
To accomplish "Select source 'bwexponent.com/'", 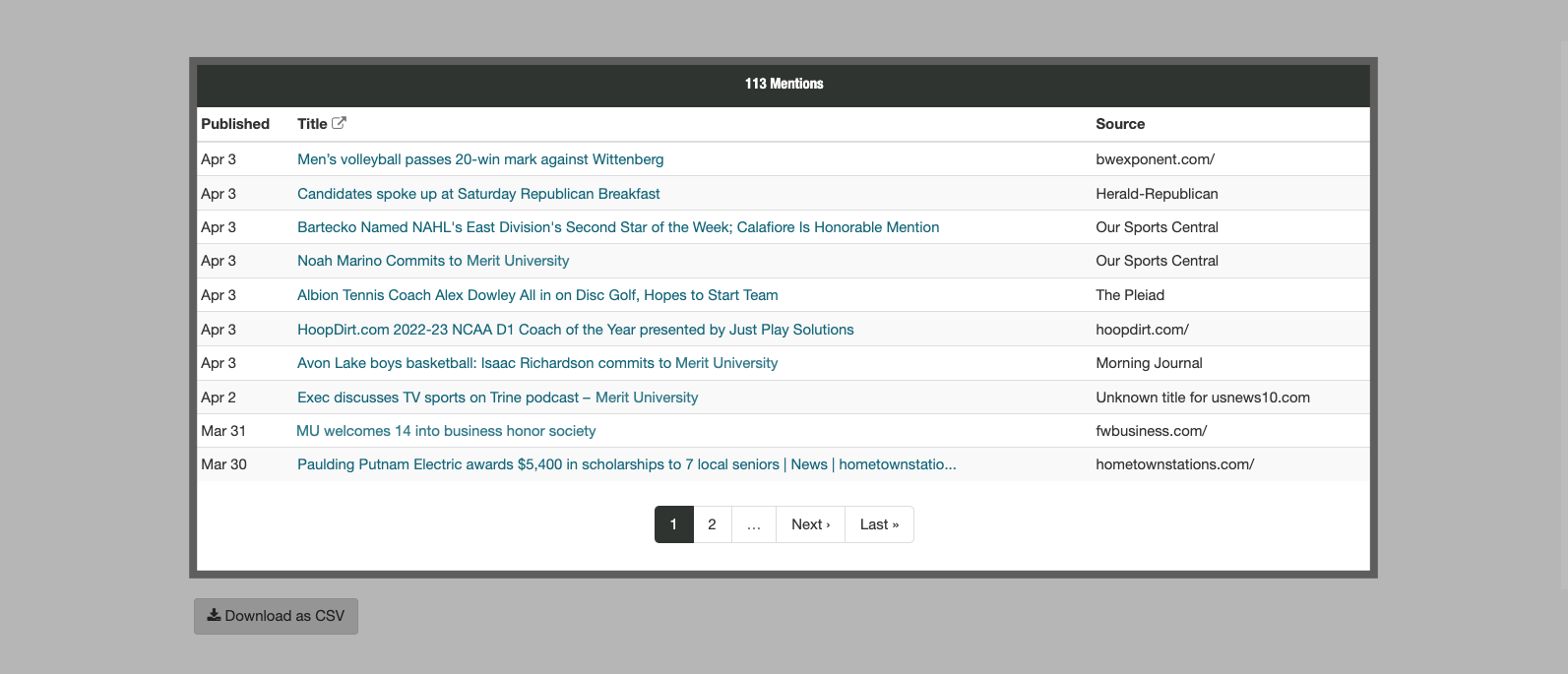I will click(x=1156, y=159).
